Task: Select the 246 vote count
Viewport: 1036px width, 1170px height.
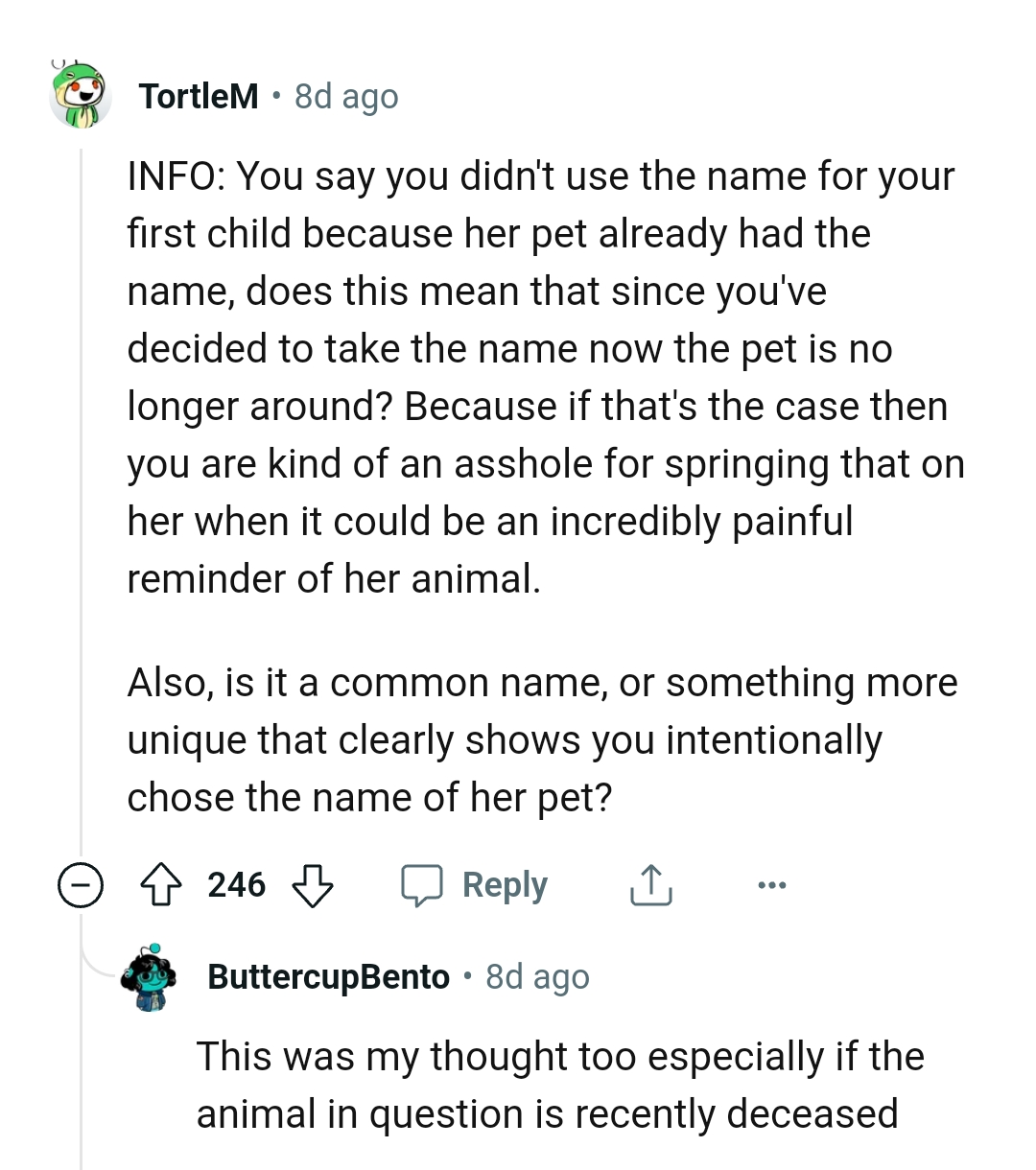Action: [237, 884]
